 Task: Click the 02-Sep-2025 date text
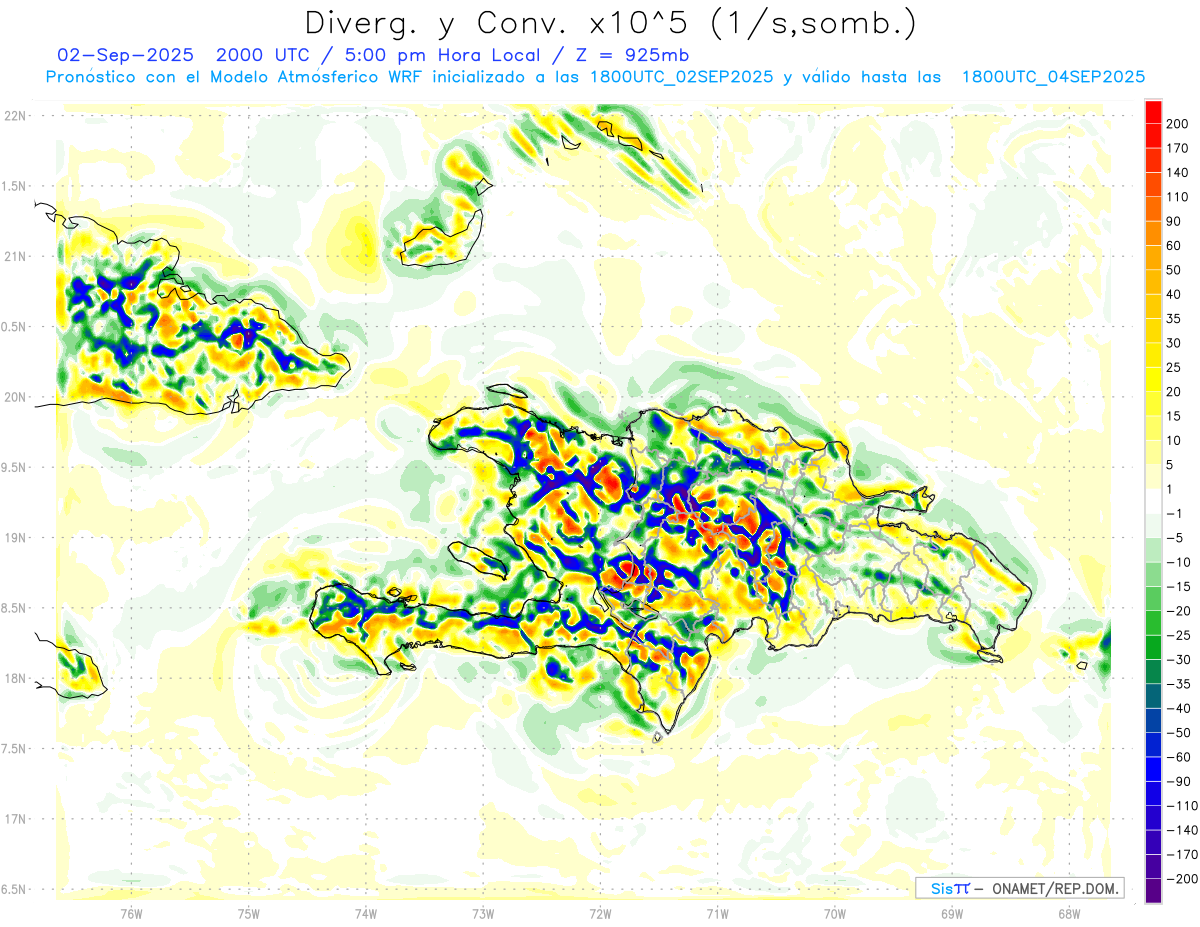coord(126,55)
